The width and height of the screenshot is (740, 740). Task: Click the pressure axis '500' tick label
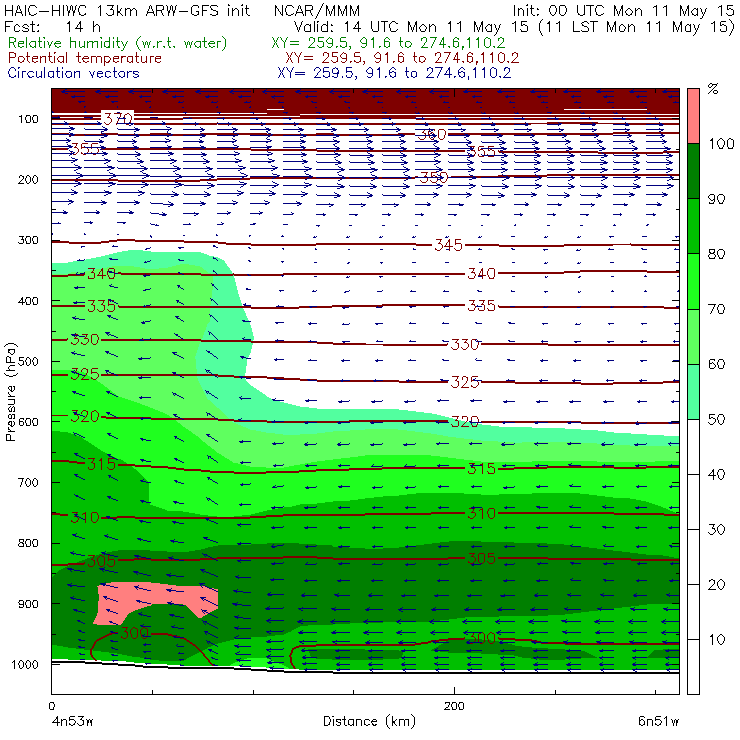point(28,361)
